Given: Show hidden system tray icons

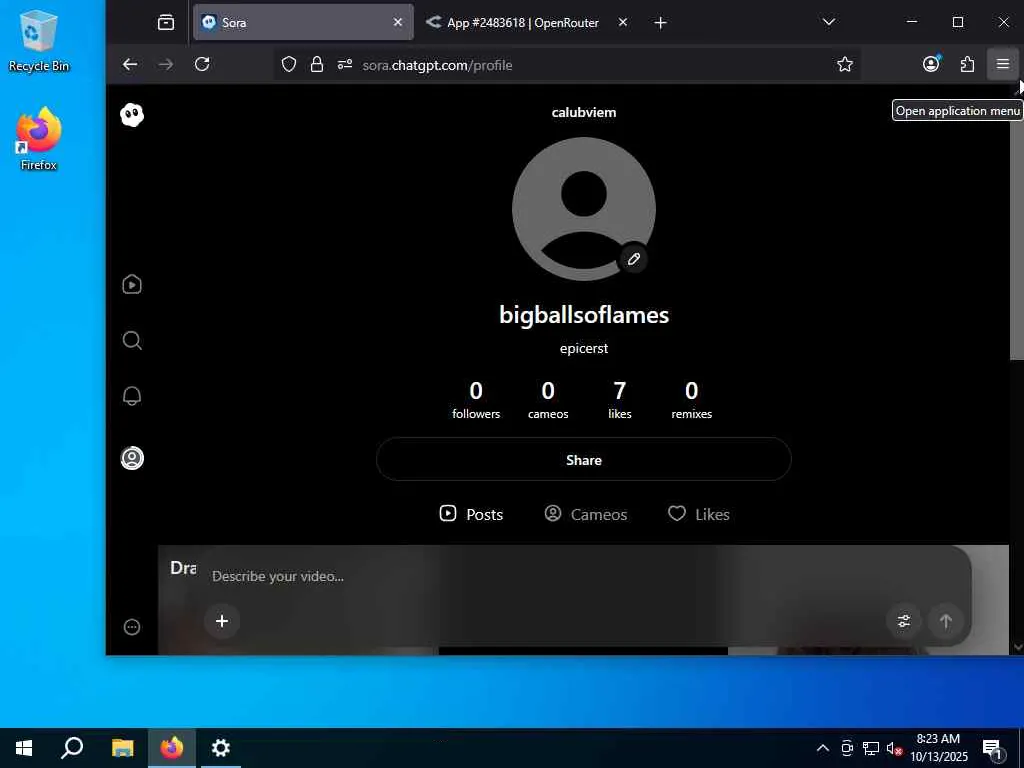Looking at the screenshot, I should pyautogui.click(x=823, y=748).
